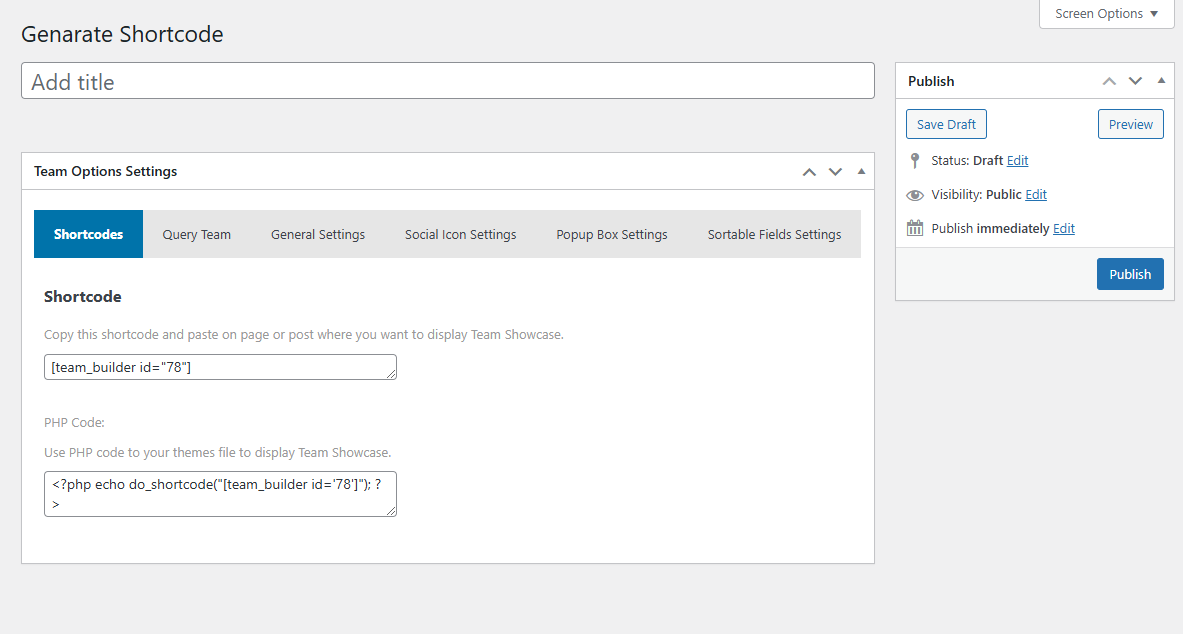Switch to Query Team tab

click(196, 234)
